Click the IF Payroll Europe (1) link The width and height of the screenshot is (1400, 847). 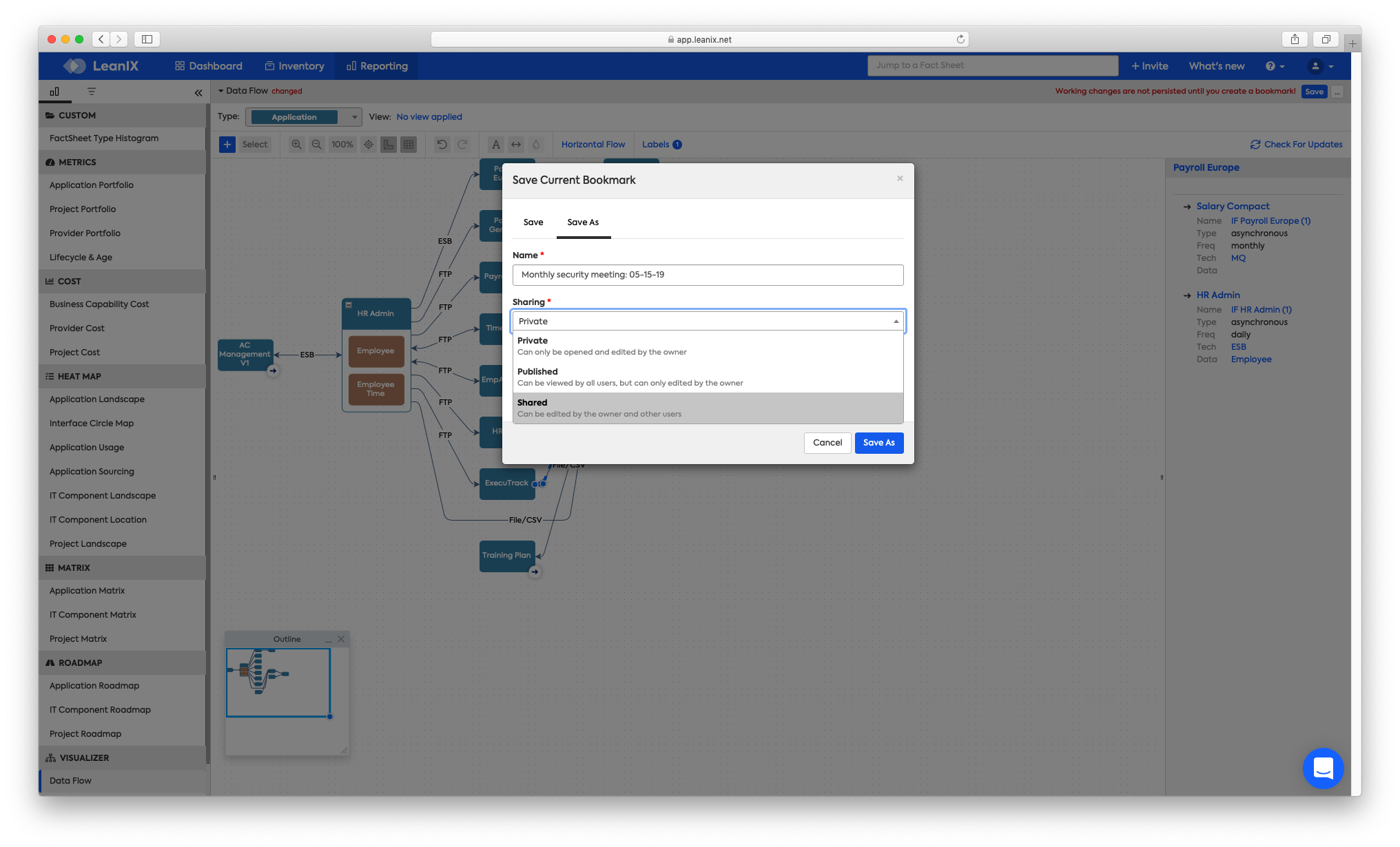pyautogui.click(x=1270, y=221)
